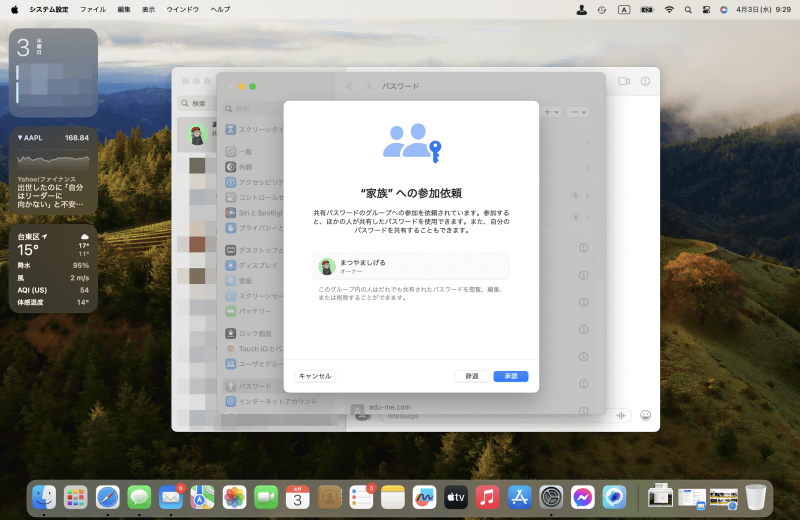Go back in System Settings toolbar
This screenshot has height=520, width=800.
click(x=349, y=86)
